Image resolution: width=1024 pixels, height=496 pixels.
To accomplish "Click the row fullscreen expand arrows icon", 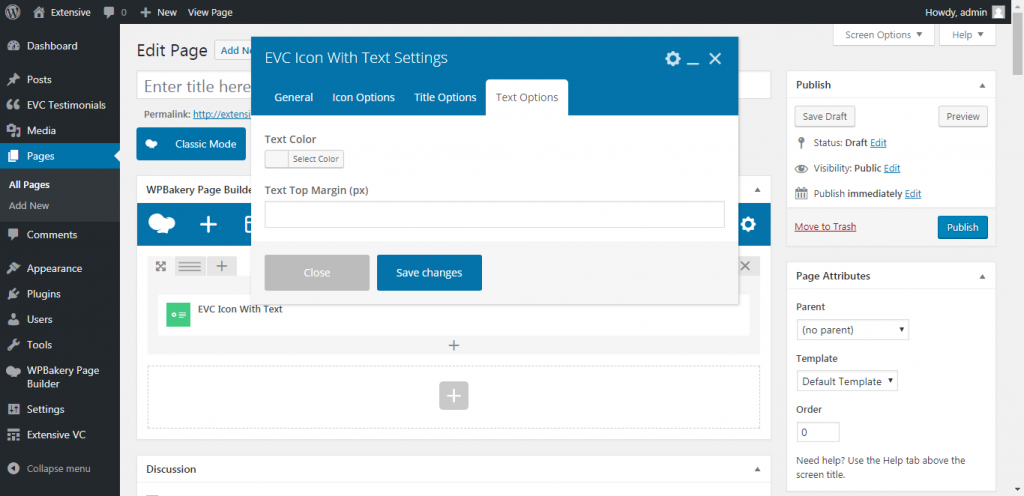I will pyautogui.click(x=160, y=266).
